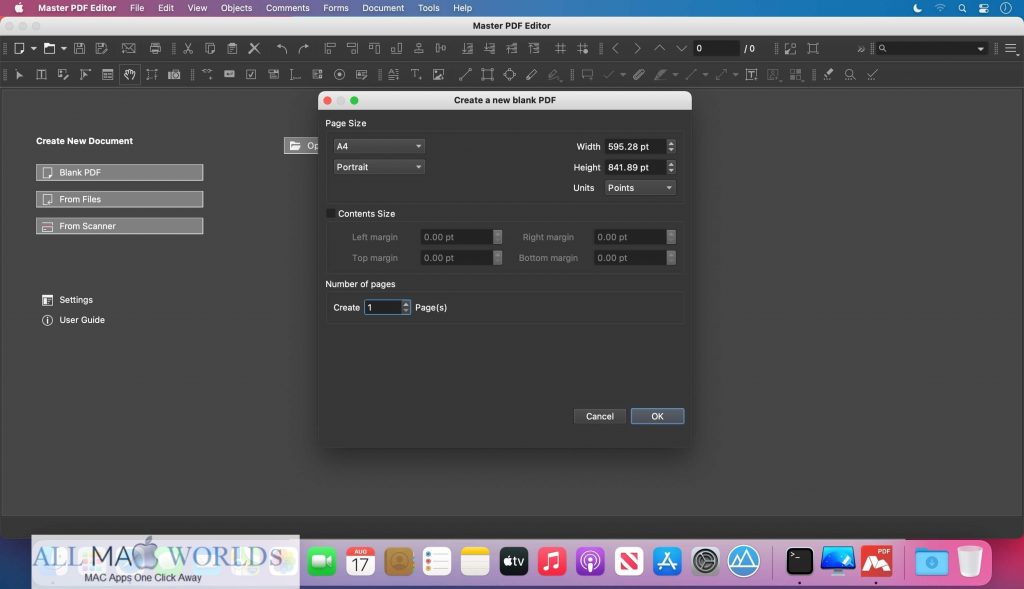
Task: Click Cancel in the blank PDF dialog
Action: 600,417
